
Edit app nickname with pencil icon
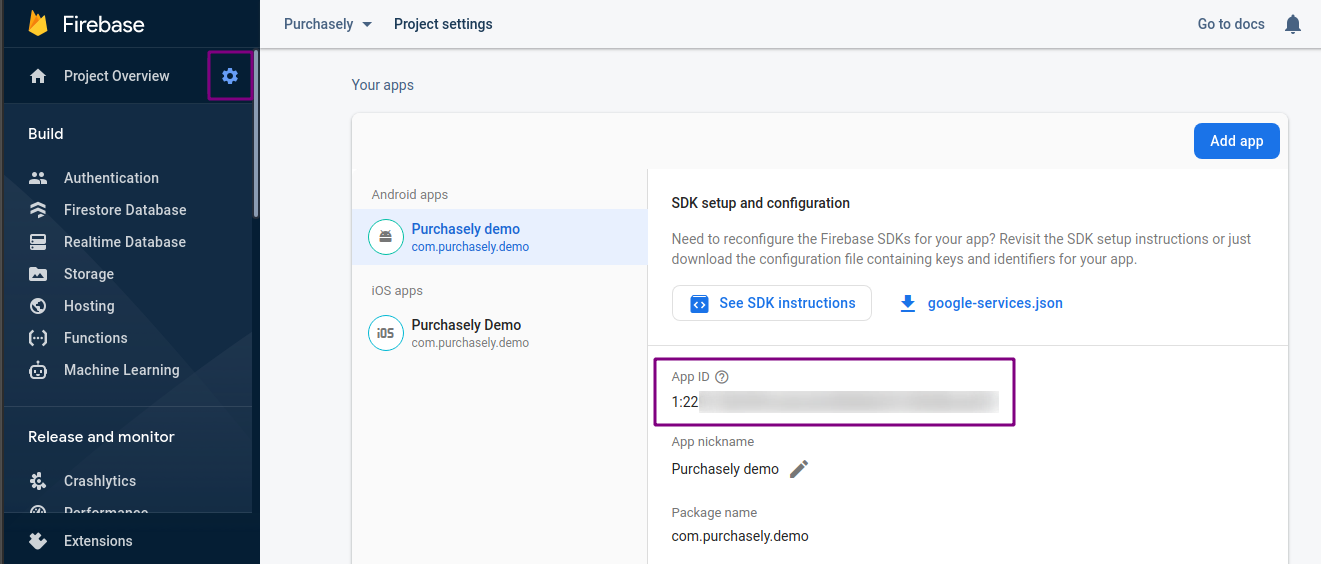(x=798, y=469)
